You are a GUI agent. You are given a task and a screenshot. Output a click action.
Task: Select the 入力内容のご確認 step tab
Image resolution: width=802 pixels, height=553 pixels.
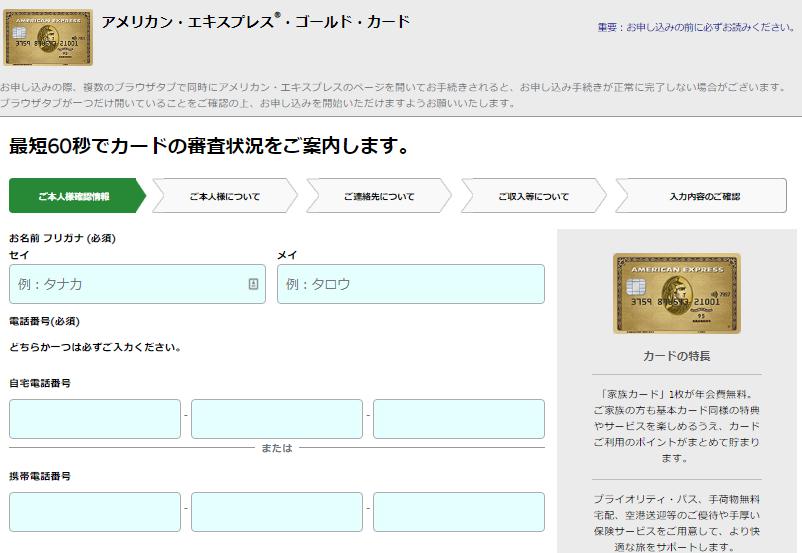tap(704, 196)
